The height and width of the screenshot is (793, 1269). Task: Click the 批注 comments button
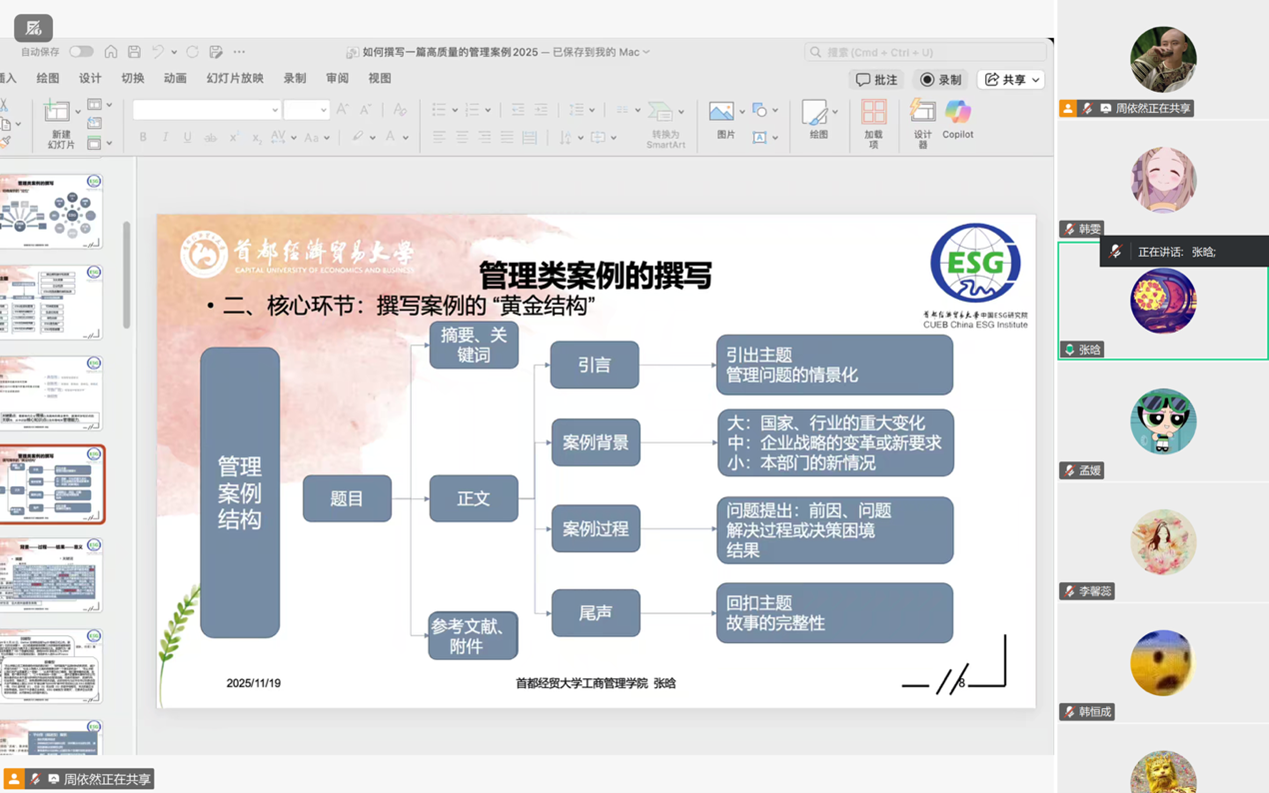pos(876,80)
